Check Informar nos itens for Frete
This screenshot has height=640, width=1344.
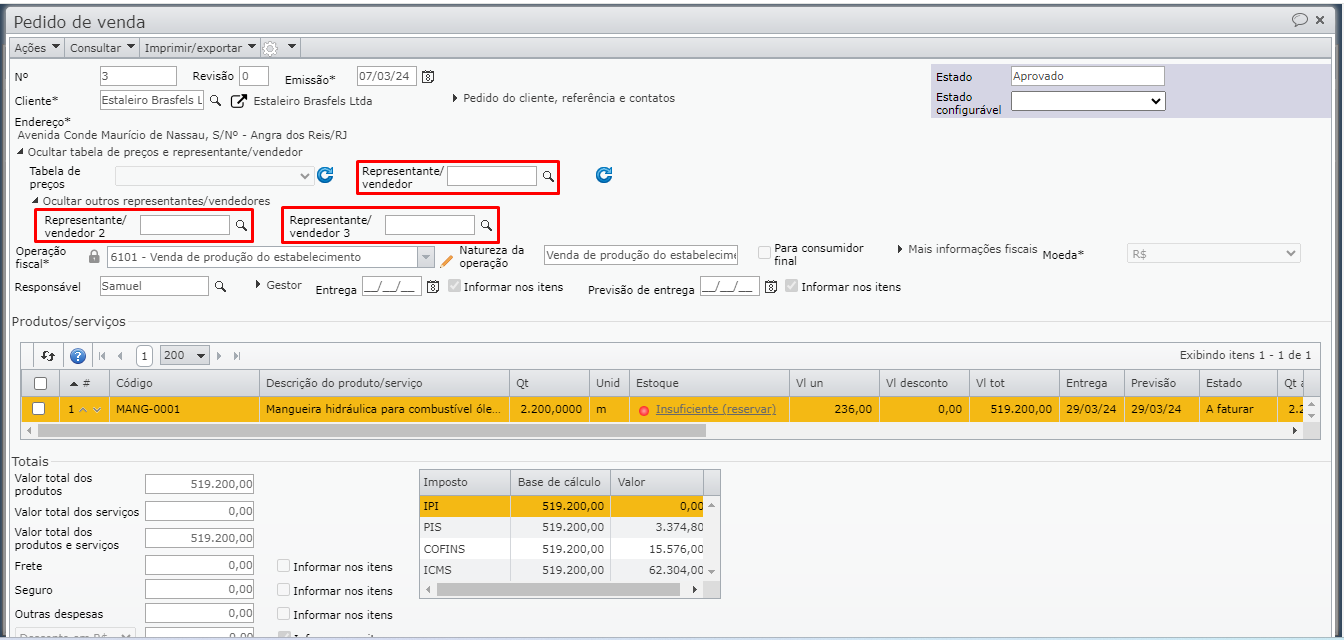(x=284, y=566)
